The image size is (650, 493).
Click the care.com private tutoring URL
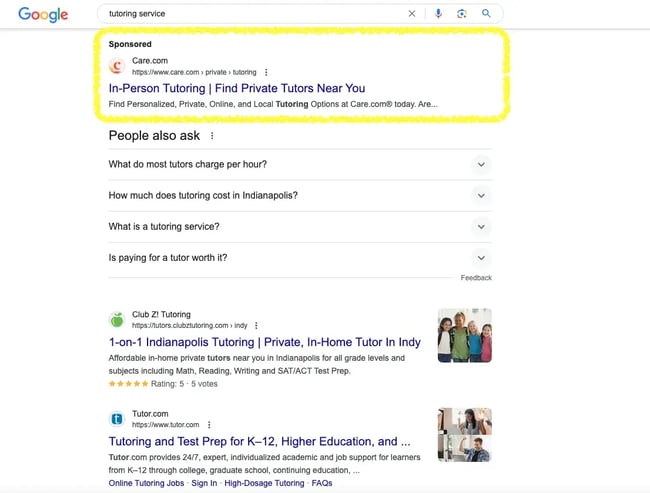[x=194, y=72]
